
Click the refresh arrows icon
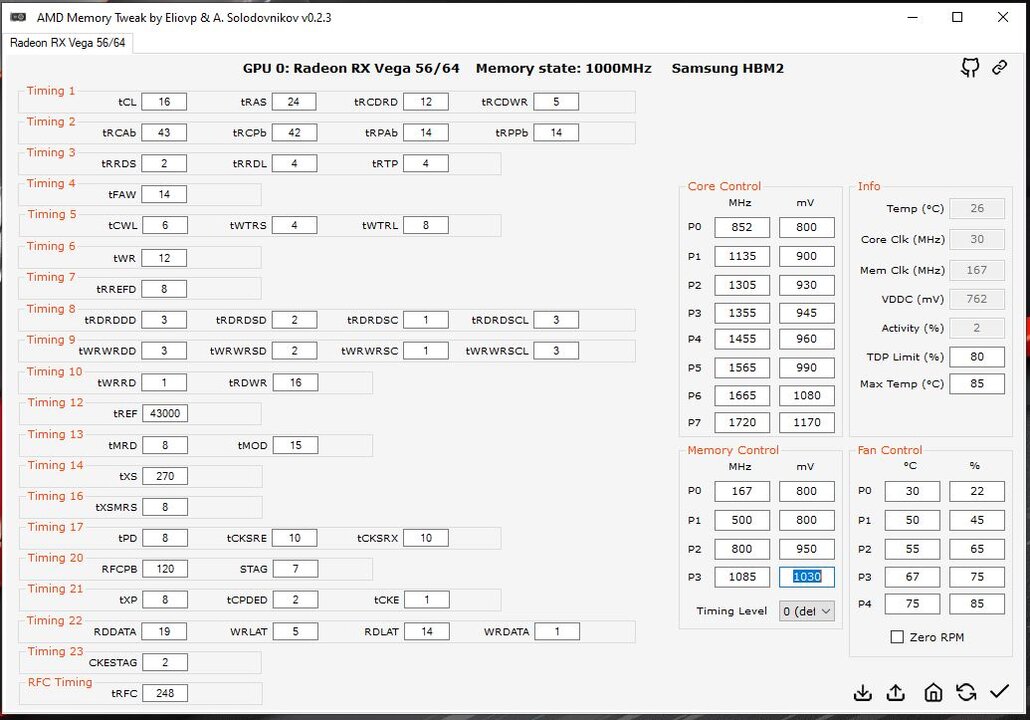[x=966, y=692]
